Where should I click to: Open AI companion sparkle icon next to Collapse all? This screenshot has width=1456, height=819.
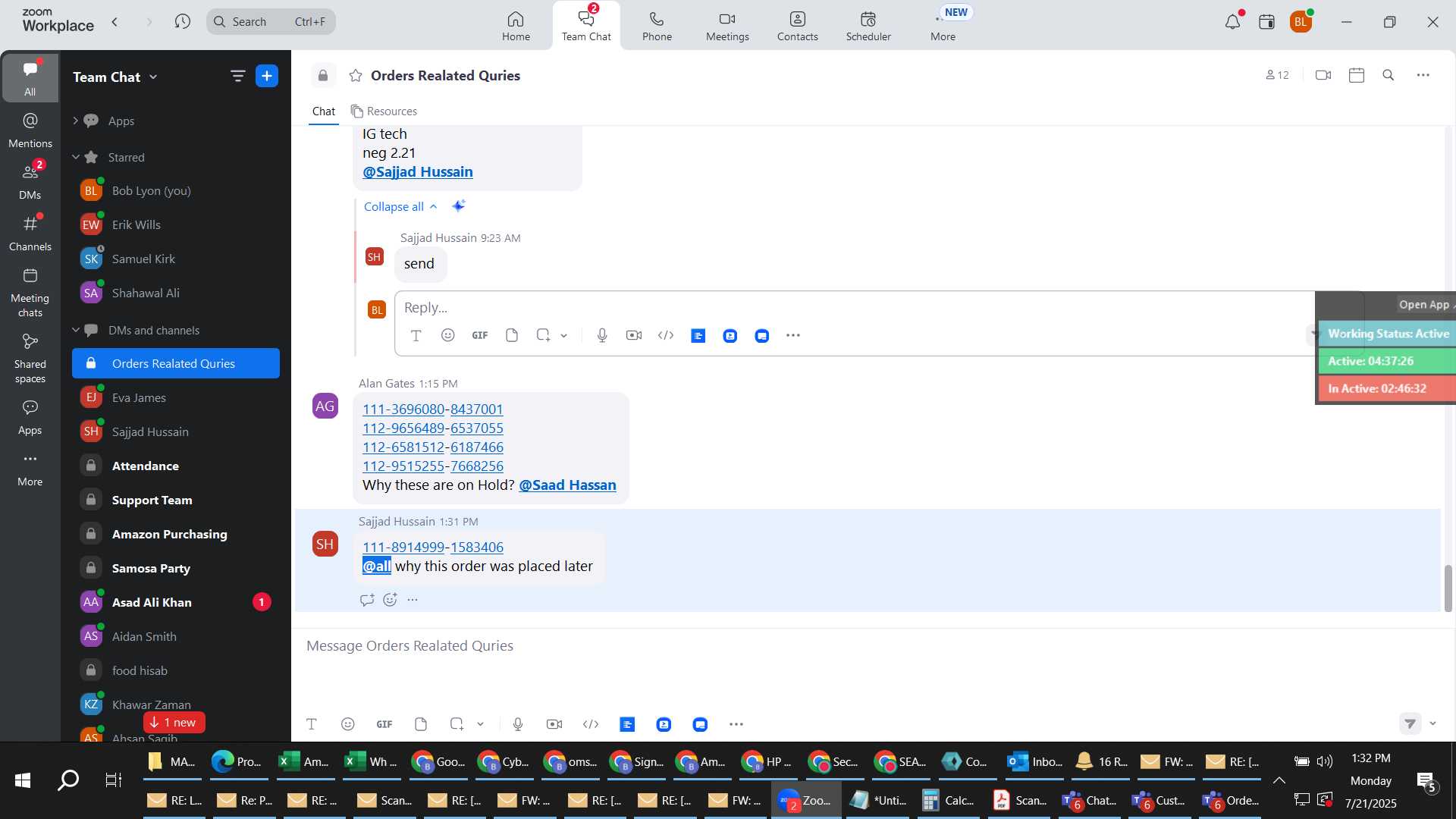point(459,206)
